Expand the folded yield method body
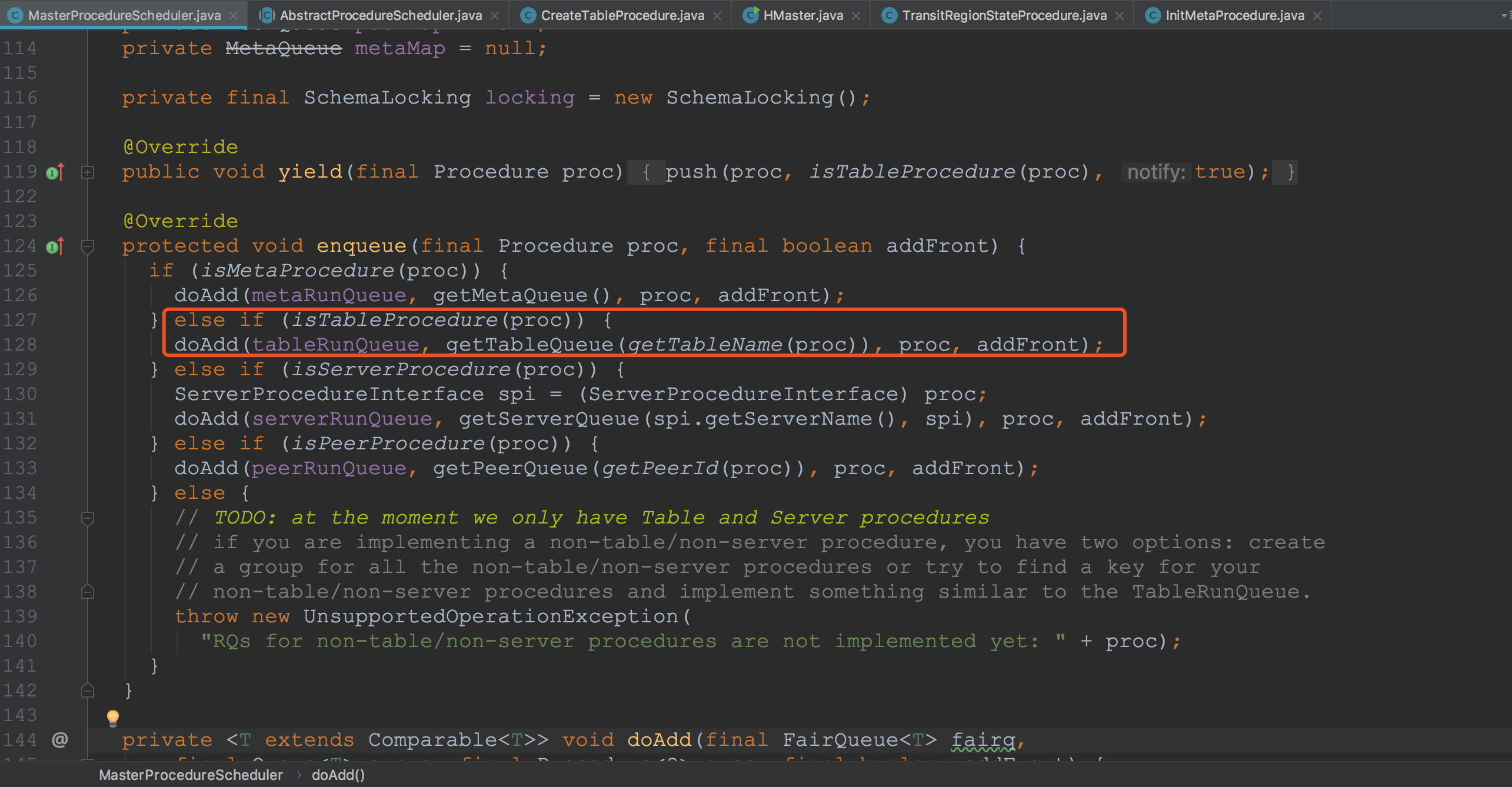Image resolution: width=1512 pixels, height=787 pixels. click(88, 172)
